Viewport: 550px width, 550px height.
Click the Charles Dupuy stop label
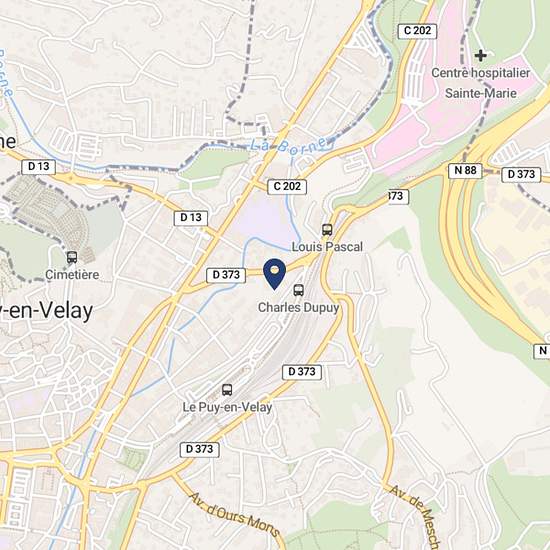click(x=299, y=308)
